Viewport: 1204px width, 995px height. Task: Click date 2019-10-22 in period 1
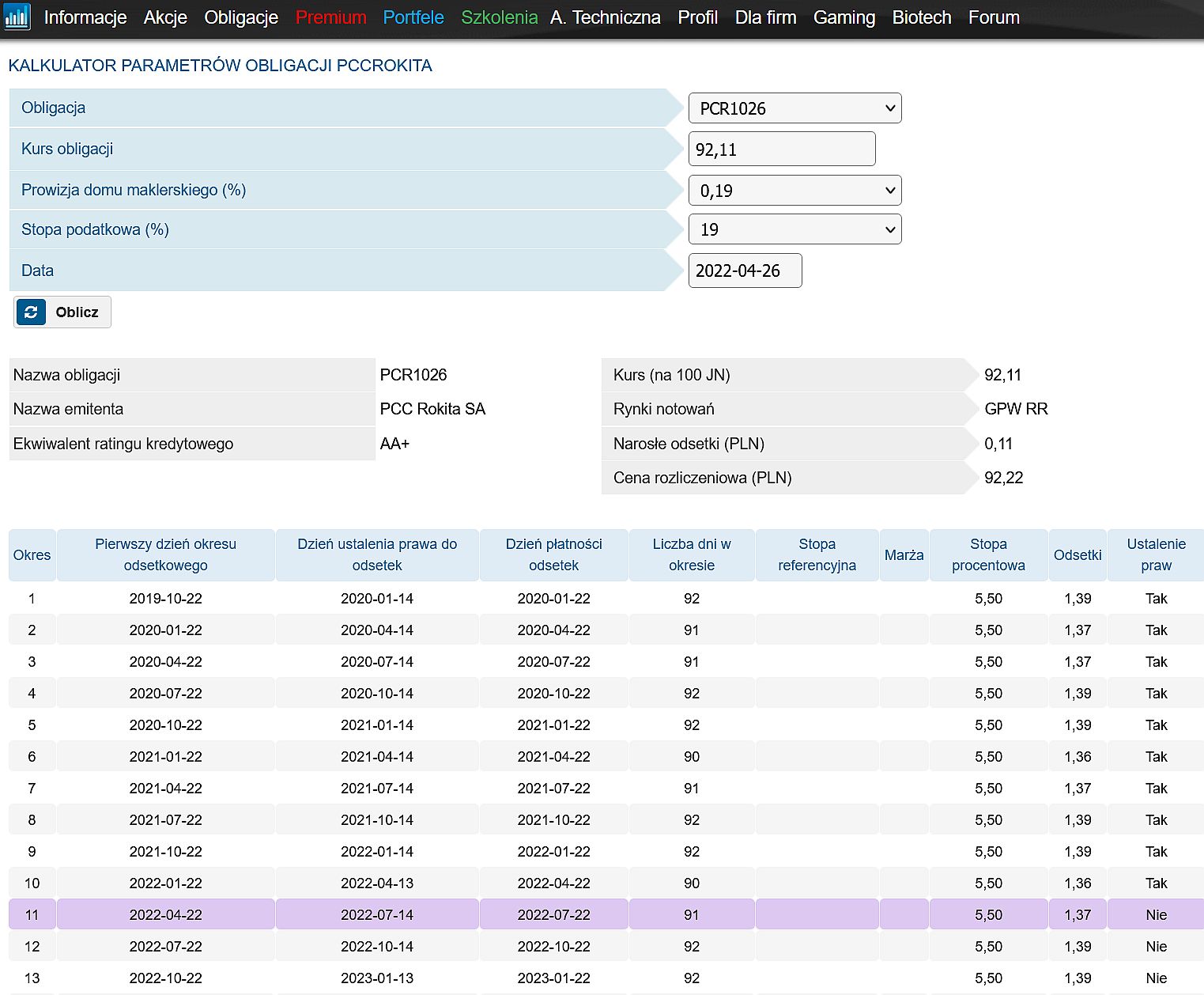pyautogui.click(x=166, y=599)
